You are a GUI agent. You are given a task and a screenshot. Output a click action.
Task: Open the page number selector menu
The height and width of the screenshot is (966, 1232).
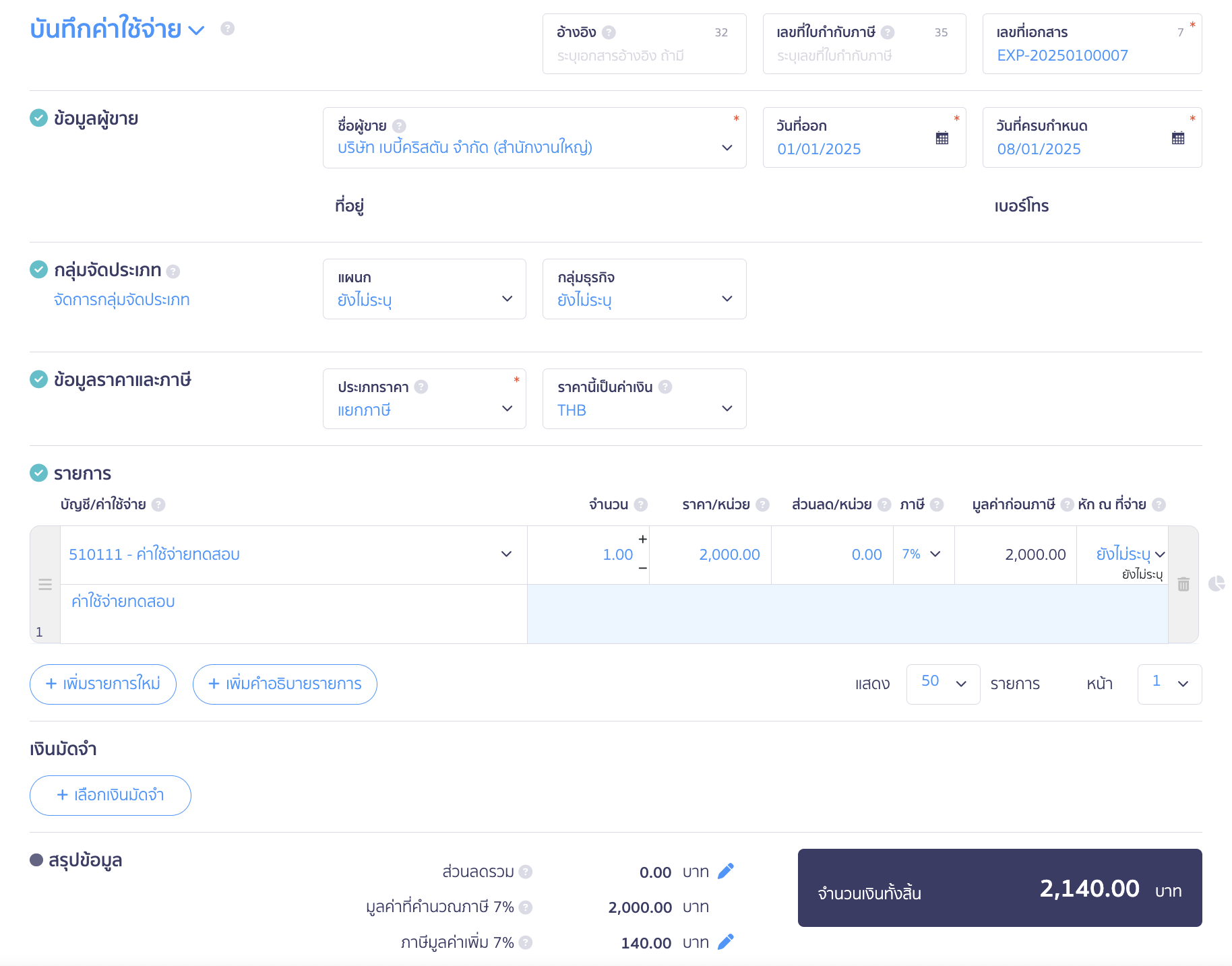point(1169,684)
